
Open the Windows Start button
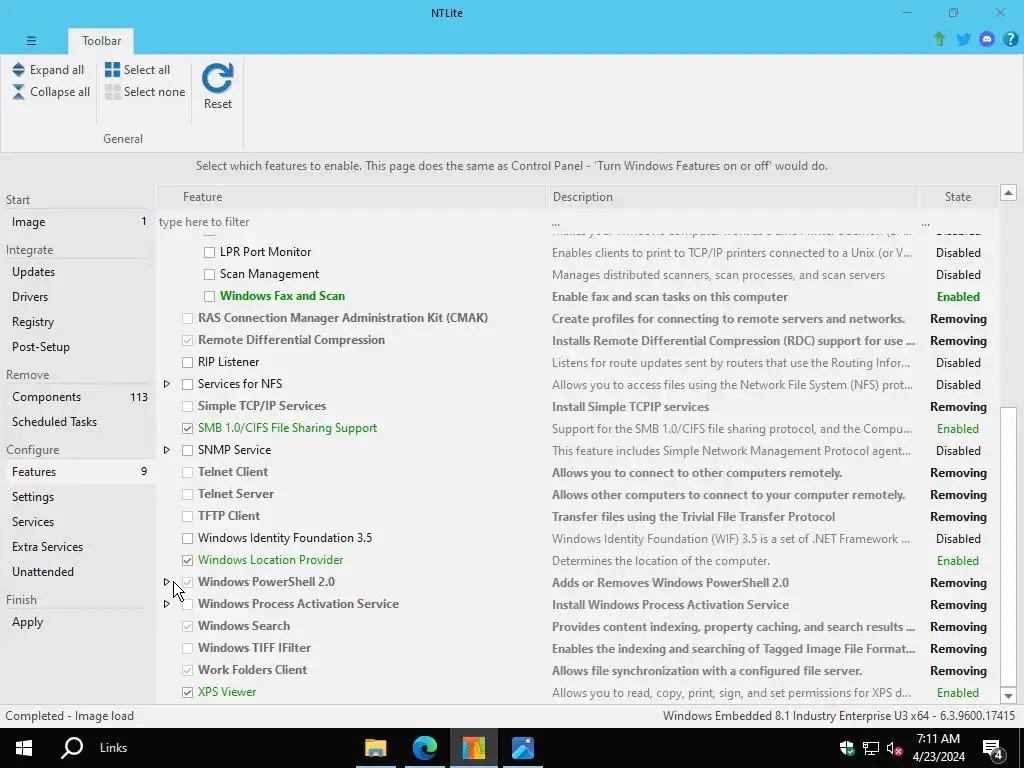coord(24,748)
